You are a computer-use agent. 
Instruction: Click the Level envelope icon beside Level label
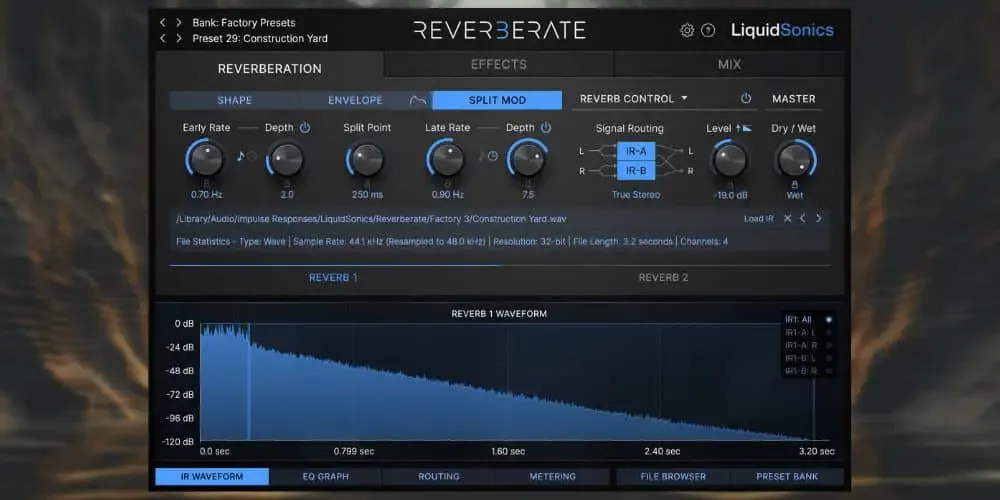click(744, 128)
